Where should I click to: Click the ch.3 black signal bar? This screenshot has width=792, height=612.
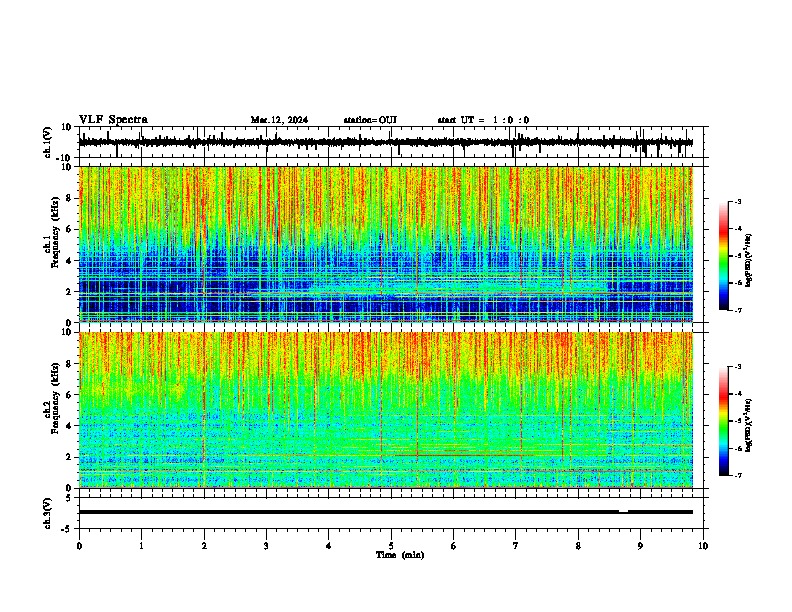pyautogui.click(x=385, y=512)
